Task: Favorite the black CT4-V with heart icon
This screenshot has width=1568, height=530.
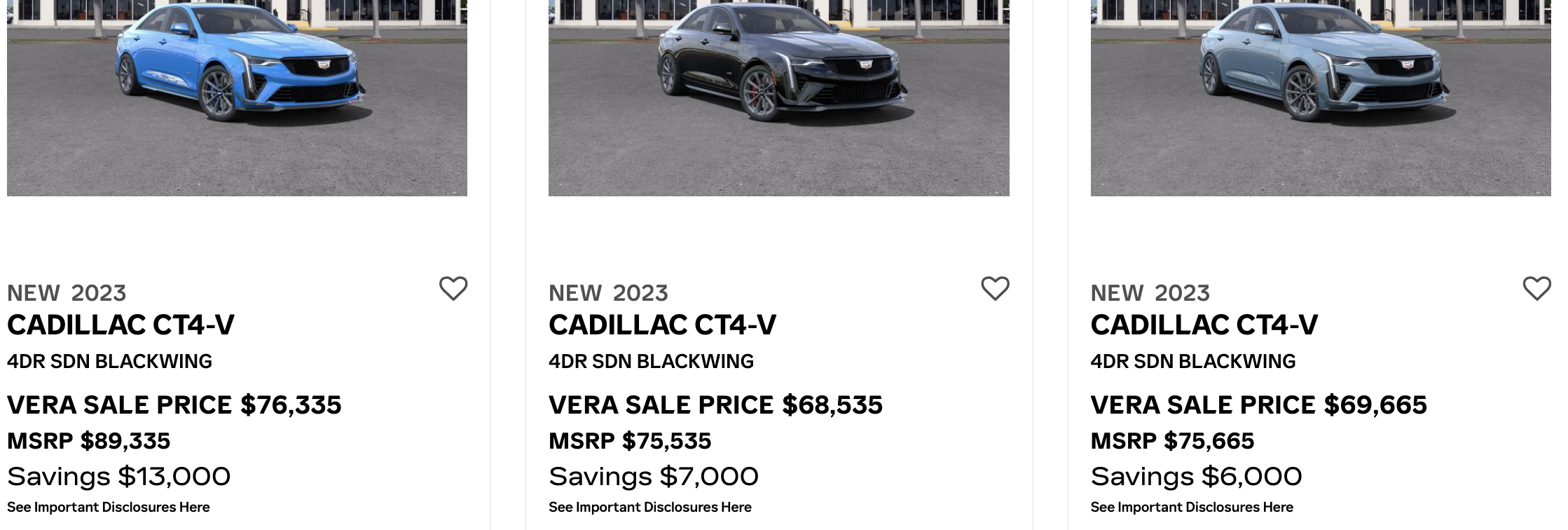Action: [994, 288]
